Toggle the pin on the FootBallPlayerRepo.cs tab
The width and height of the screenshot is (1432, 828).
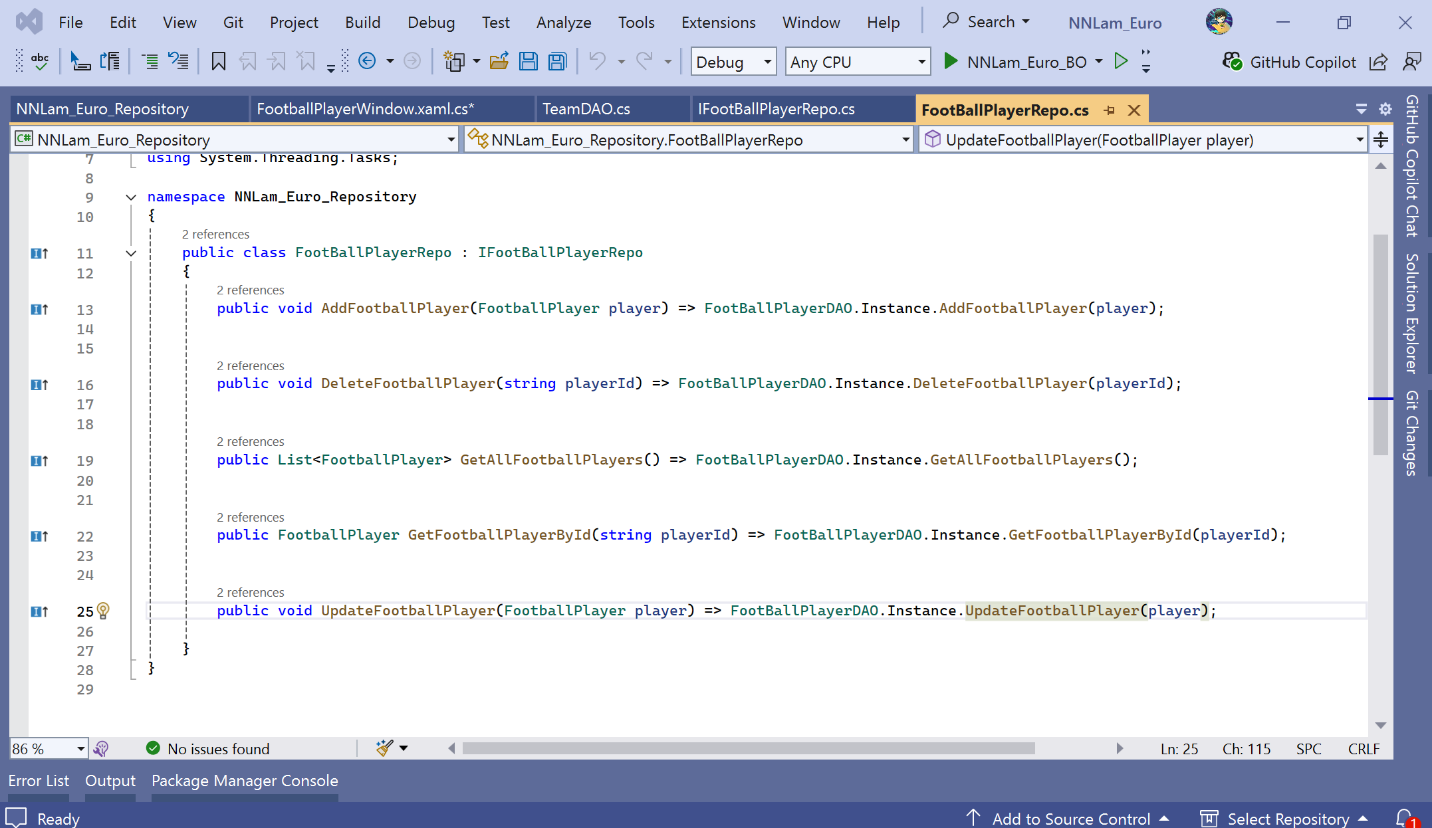pos(1109,110)
